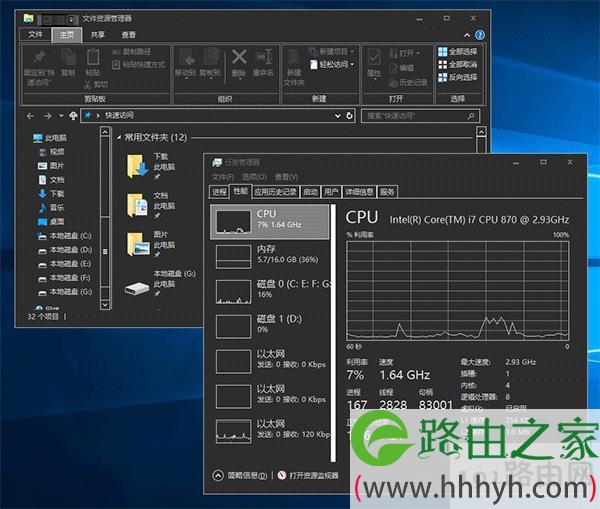Click the Quick access search box
This screenshot has height=509, width=600.
420,116
